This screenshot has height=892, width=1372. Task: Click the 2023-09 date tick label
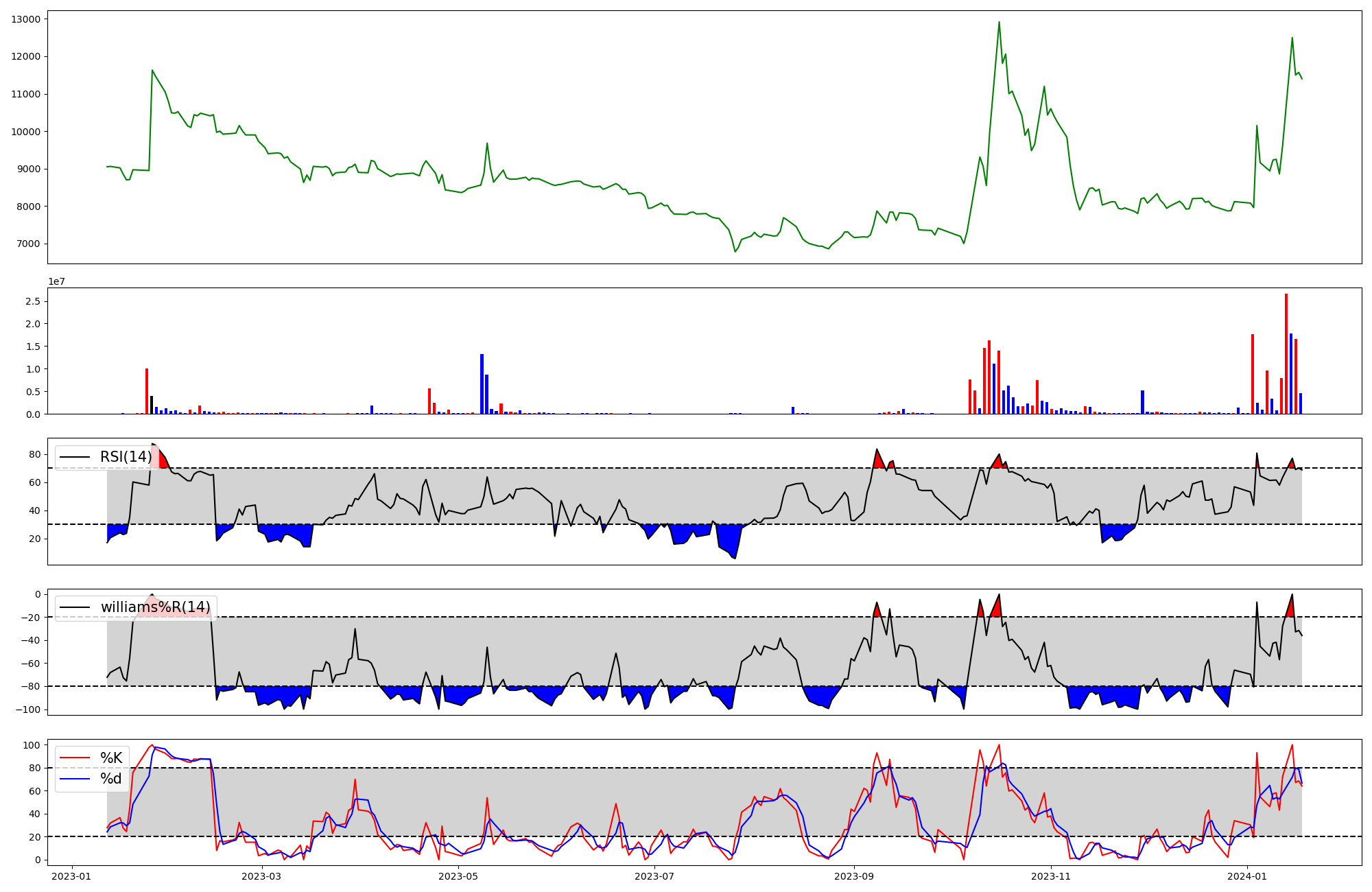coord(854,876)
